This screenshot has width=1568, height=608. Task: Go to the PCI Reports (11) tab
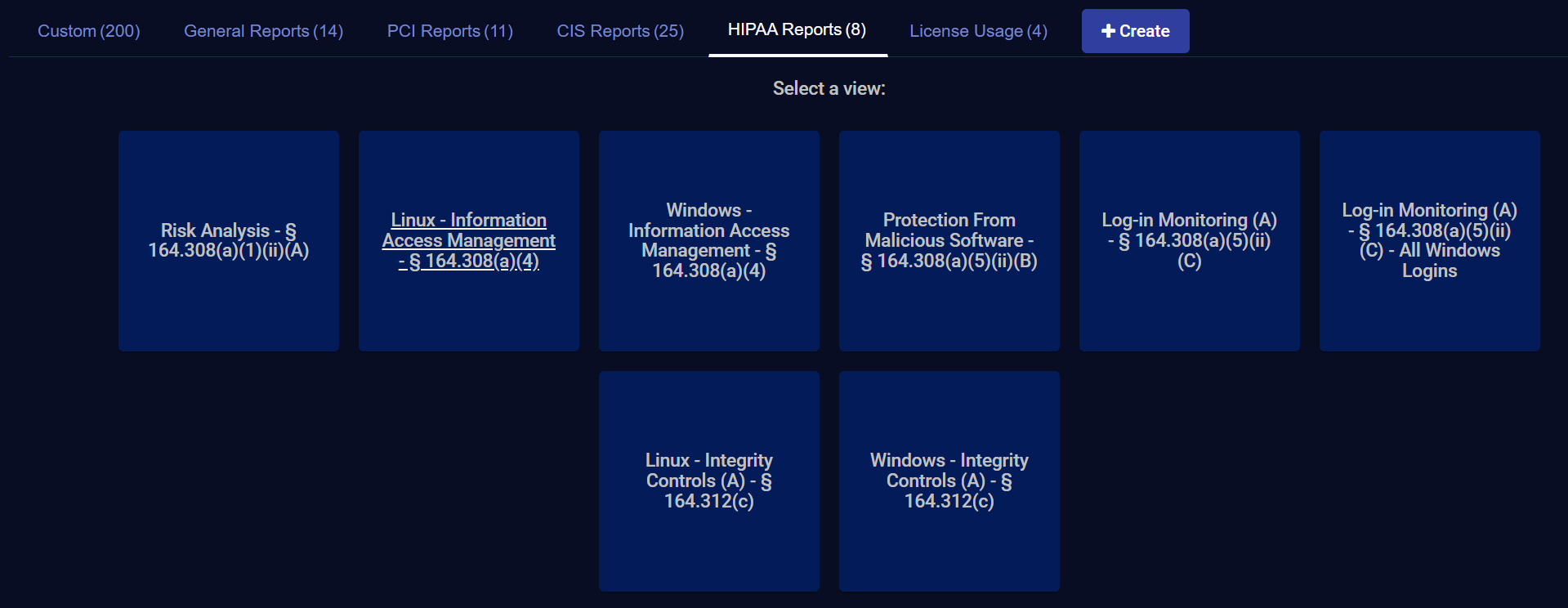coord(449,31)
